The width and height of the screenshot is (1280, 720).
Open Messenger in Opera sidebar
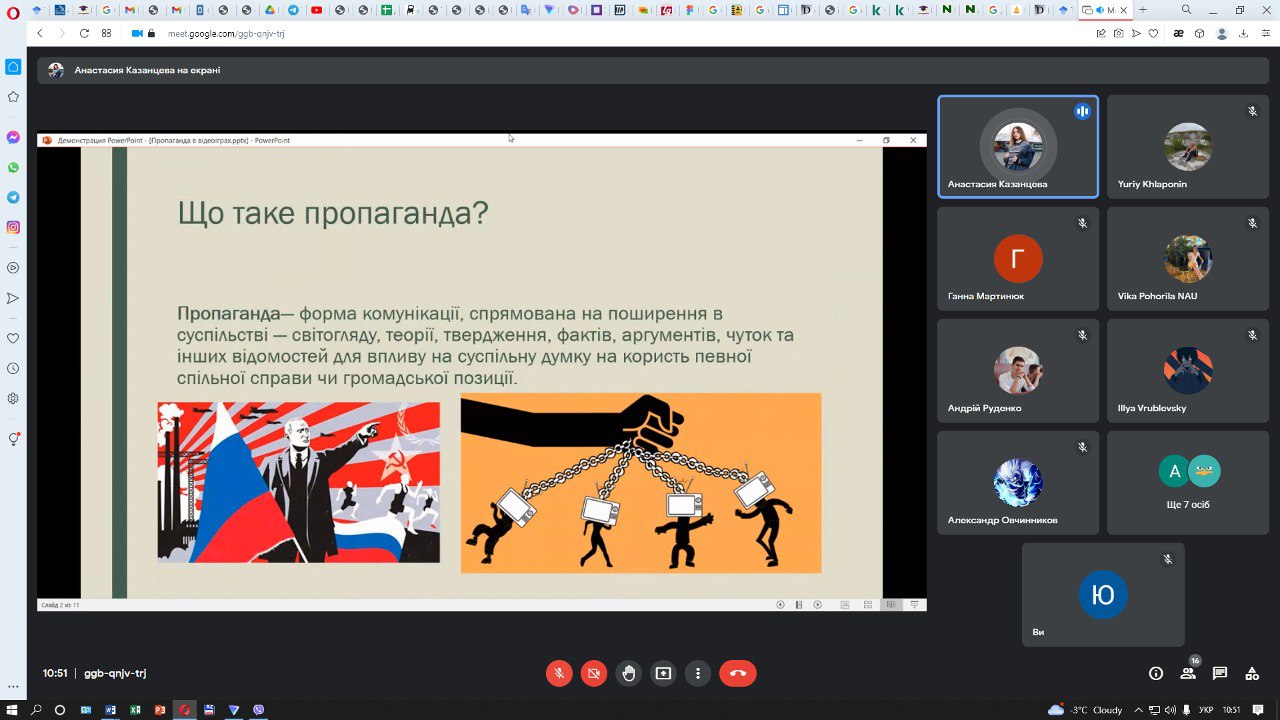pyautogui.click(x=13, y=137)
